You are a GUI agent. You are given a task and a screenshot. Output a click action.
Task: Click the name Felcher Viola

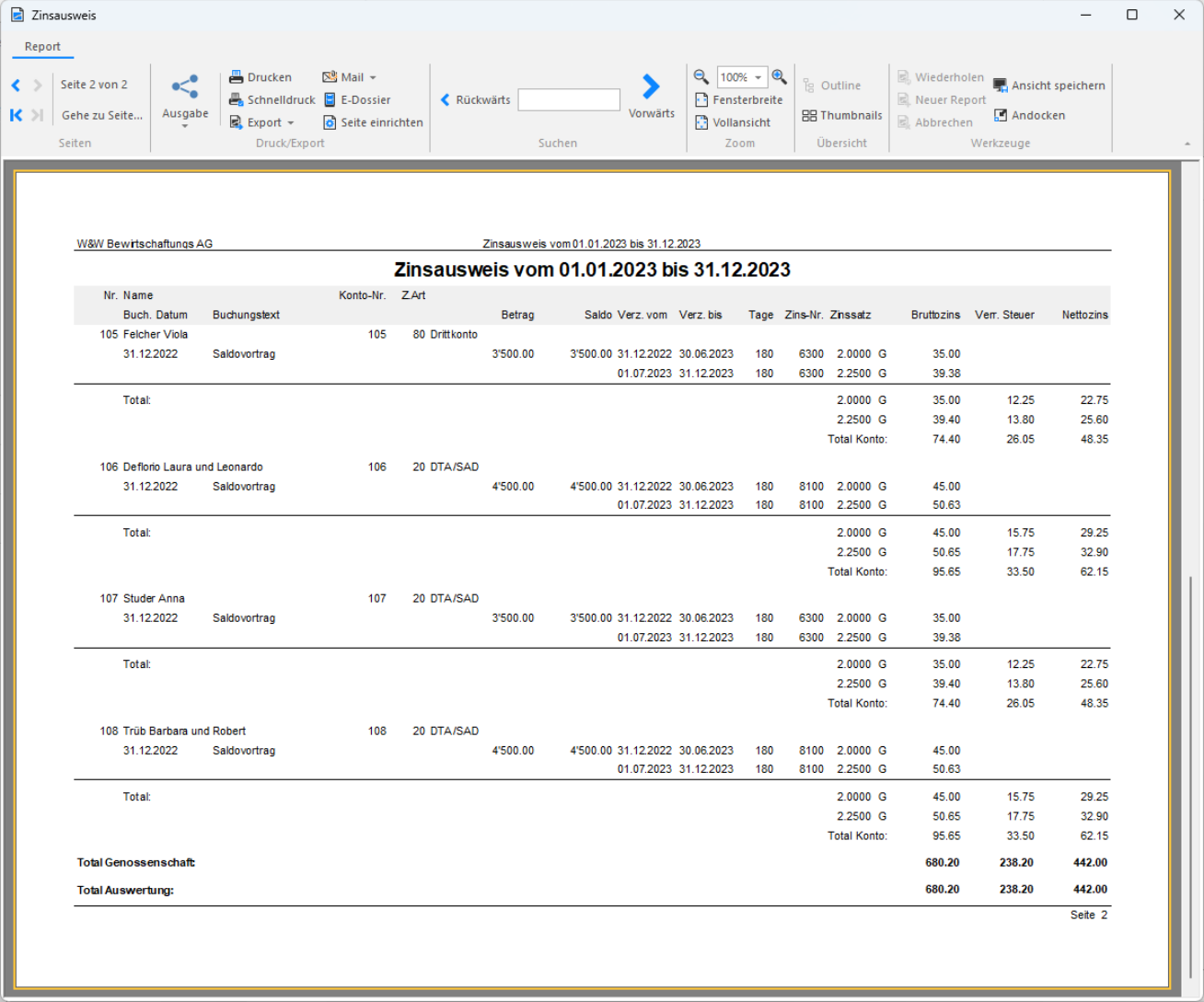click(156, 335)
